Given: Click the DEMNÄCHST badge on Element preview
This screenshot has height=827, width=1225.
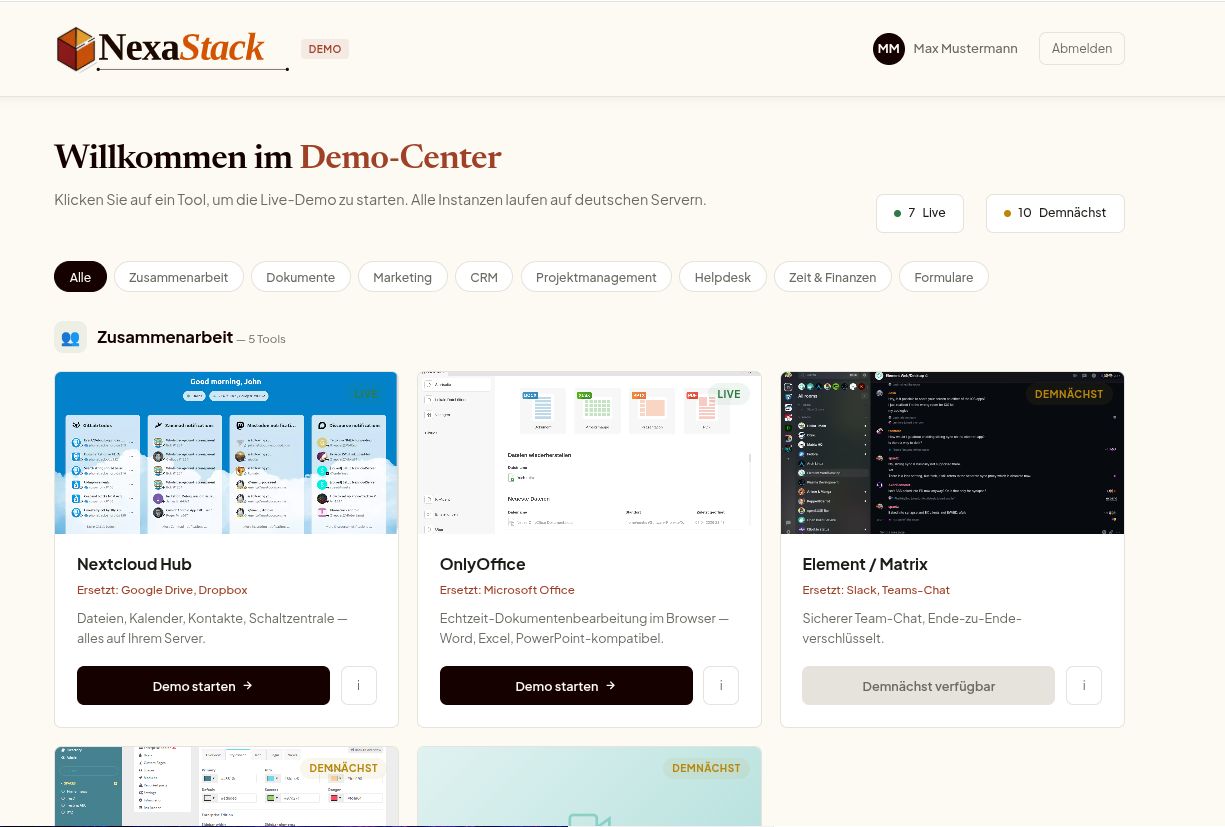Looking at the screenshot, I should tap(1070, 394).
